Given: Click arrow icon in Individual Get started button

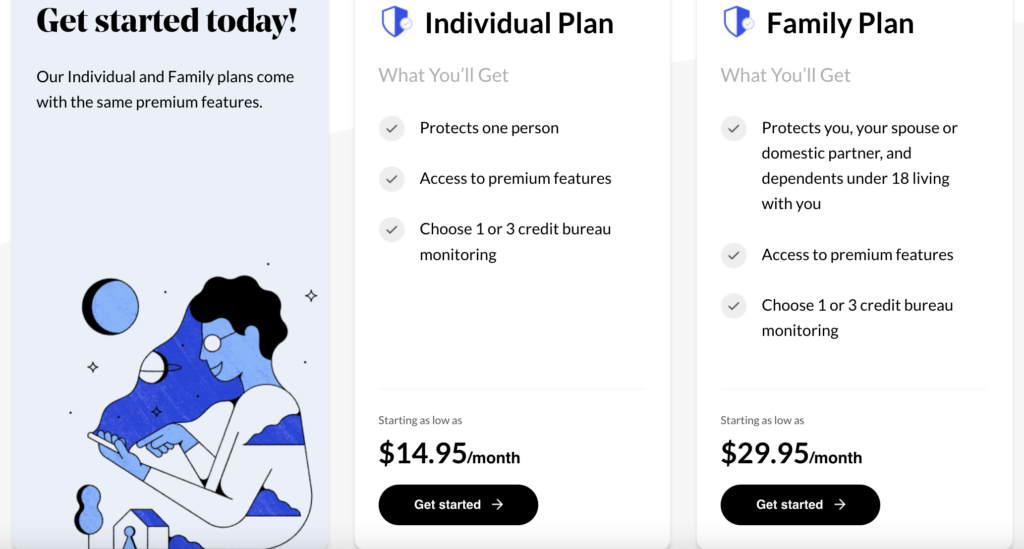Looking at the screenshot, I should [498, 505].
